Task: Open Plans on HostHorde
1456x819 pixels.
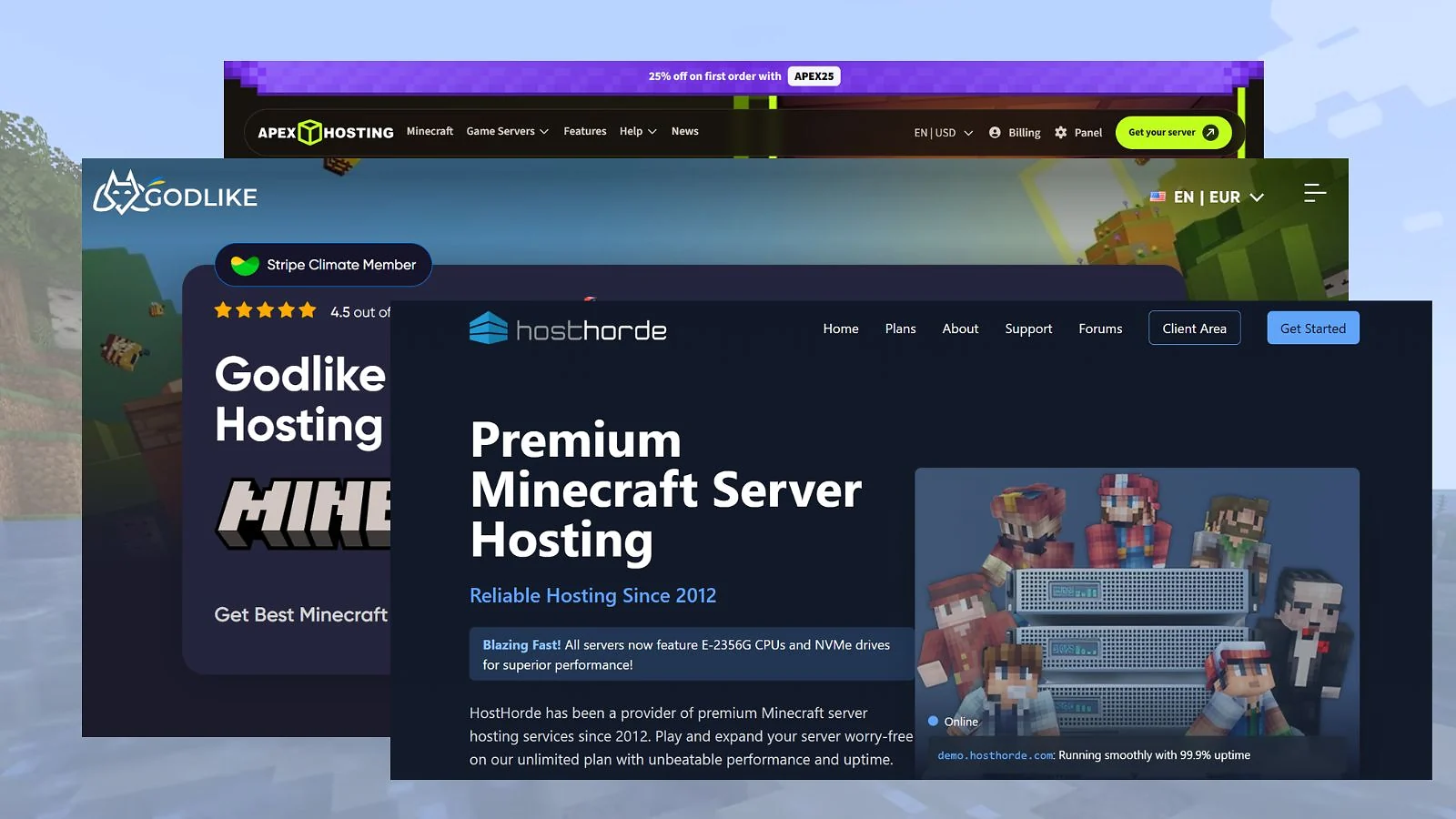Action: (x=900, y=329)
